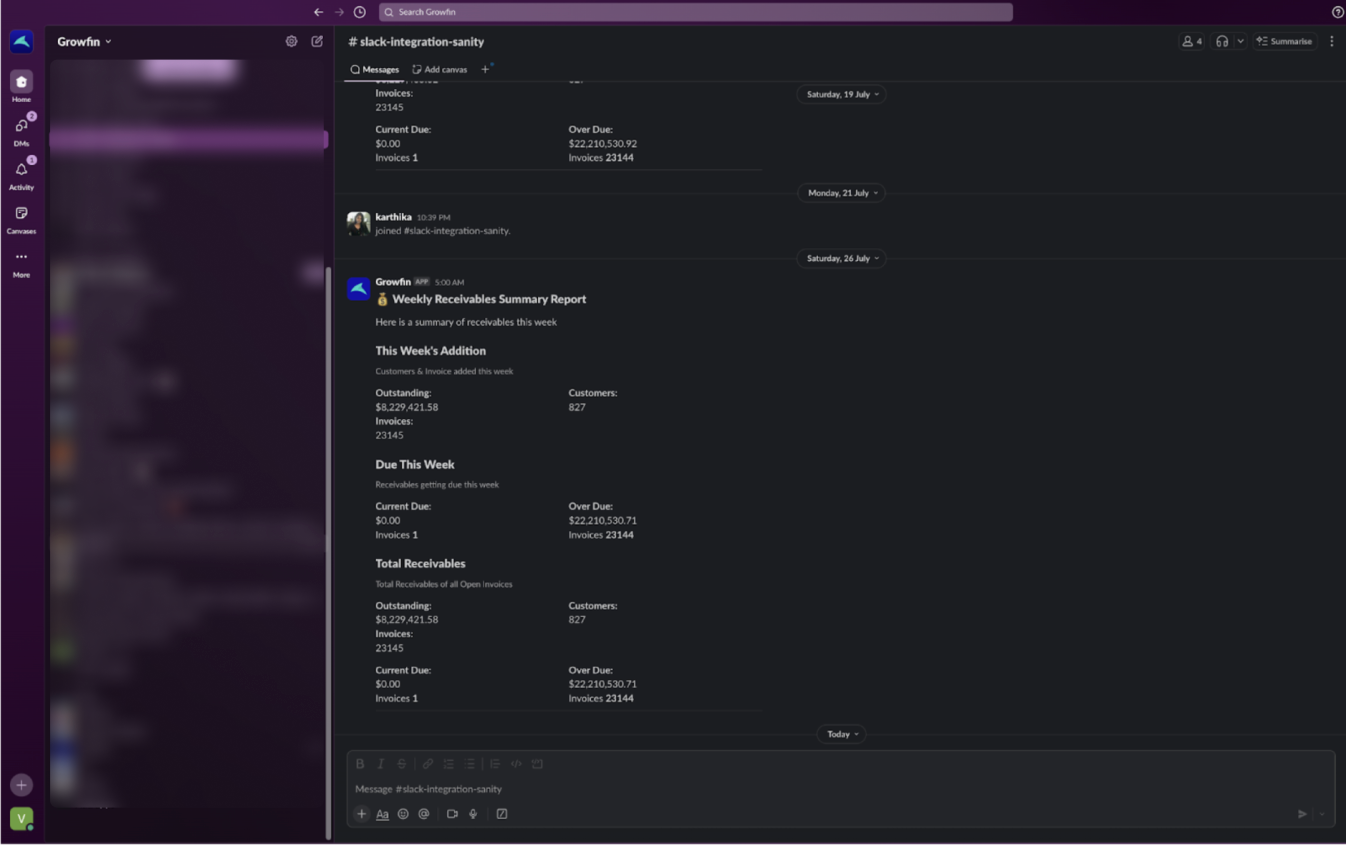Insert an ordered list in composer

pyautogui.click(x=449, y=765)
